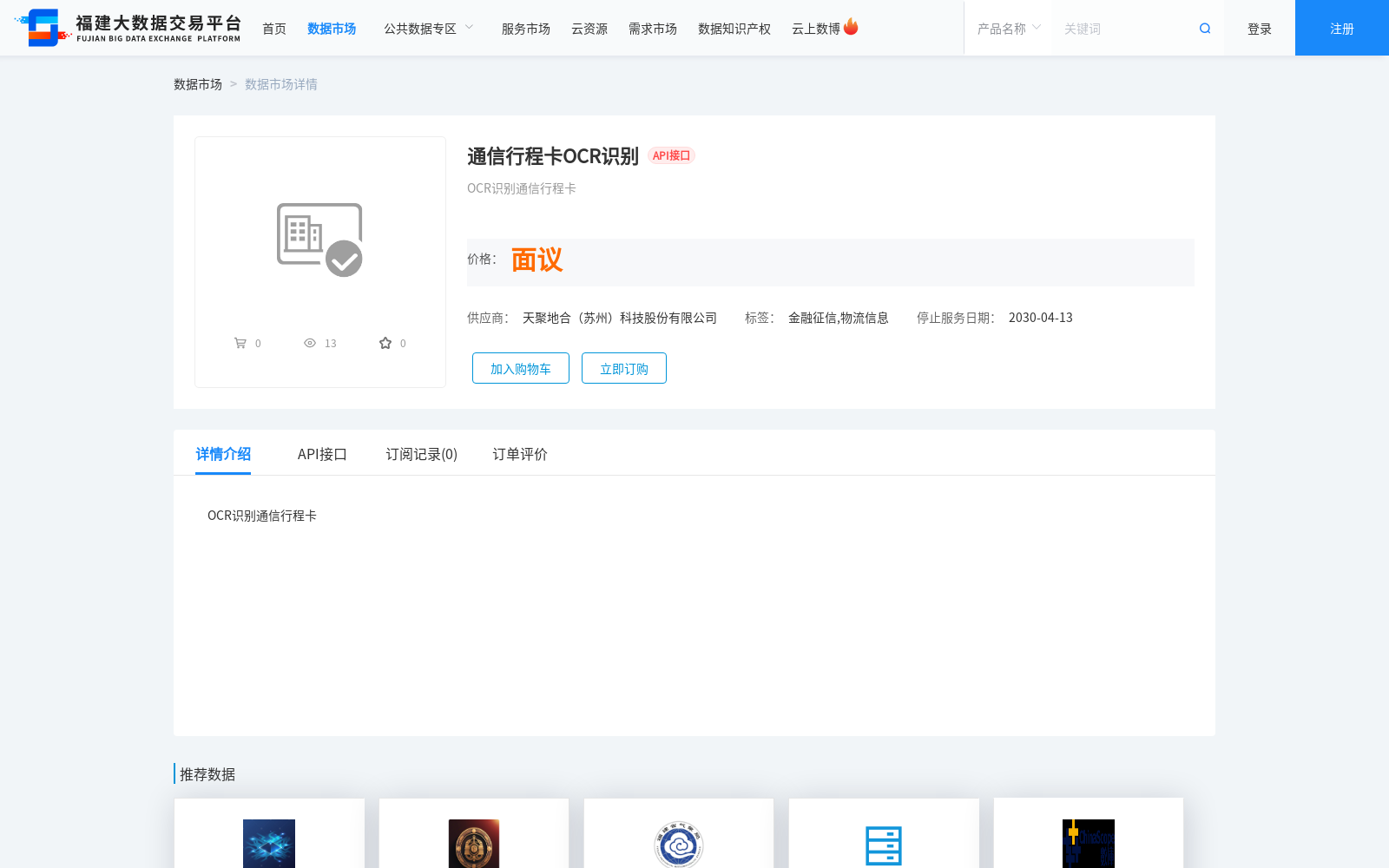Click tags value 金融征信,物流信息
1389x868 pixels.
[x=839, y=318]
